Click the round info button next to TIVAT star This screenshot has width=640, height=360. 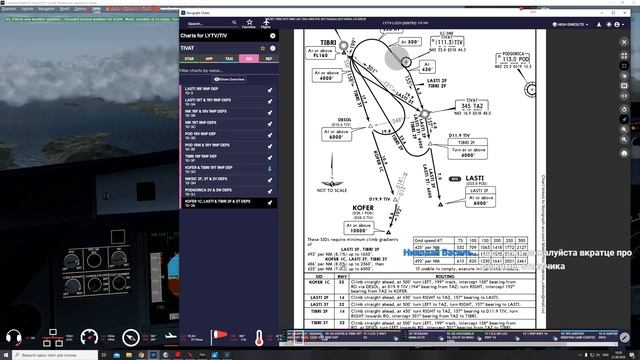point(272,48)
